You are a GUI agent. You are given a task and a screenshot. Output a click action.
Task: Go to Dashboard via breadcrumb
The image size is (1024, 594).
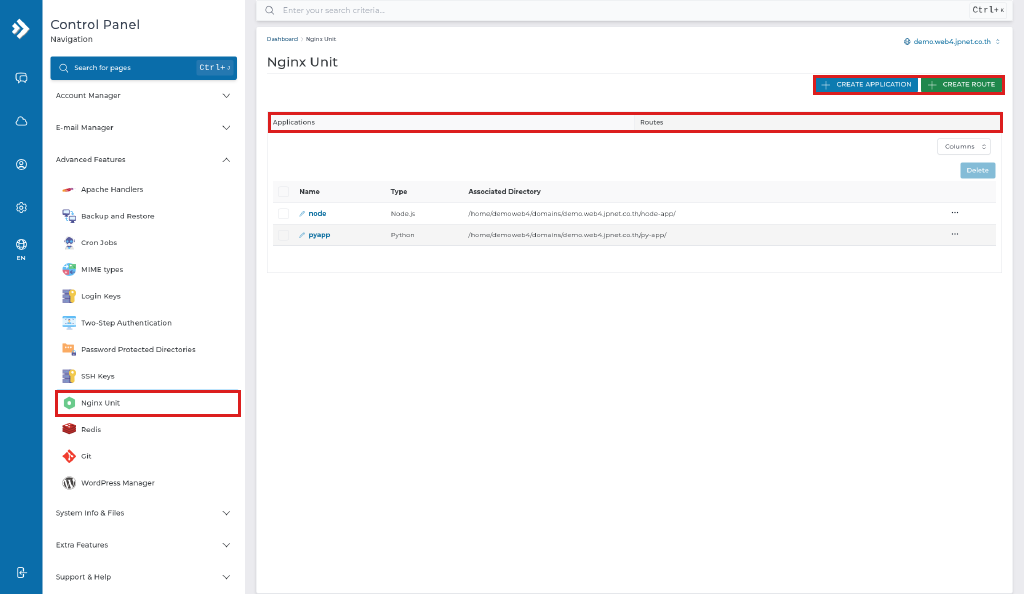(282, 39)
